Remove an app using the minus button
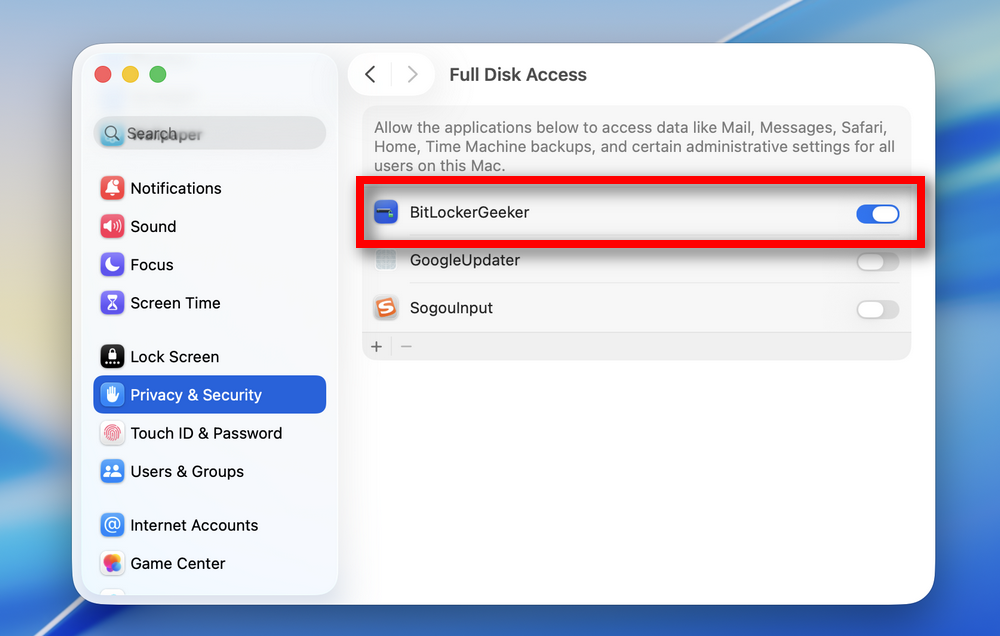Screen dimensions: 1000x636 pos(406,346)
